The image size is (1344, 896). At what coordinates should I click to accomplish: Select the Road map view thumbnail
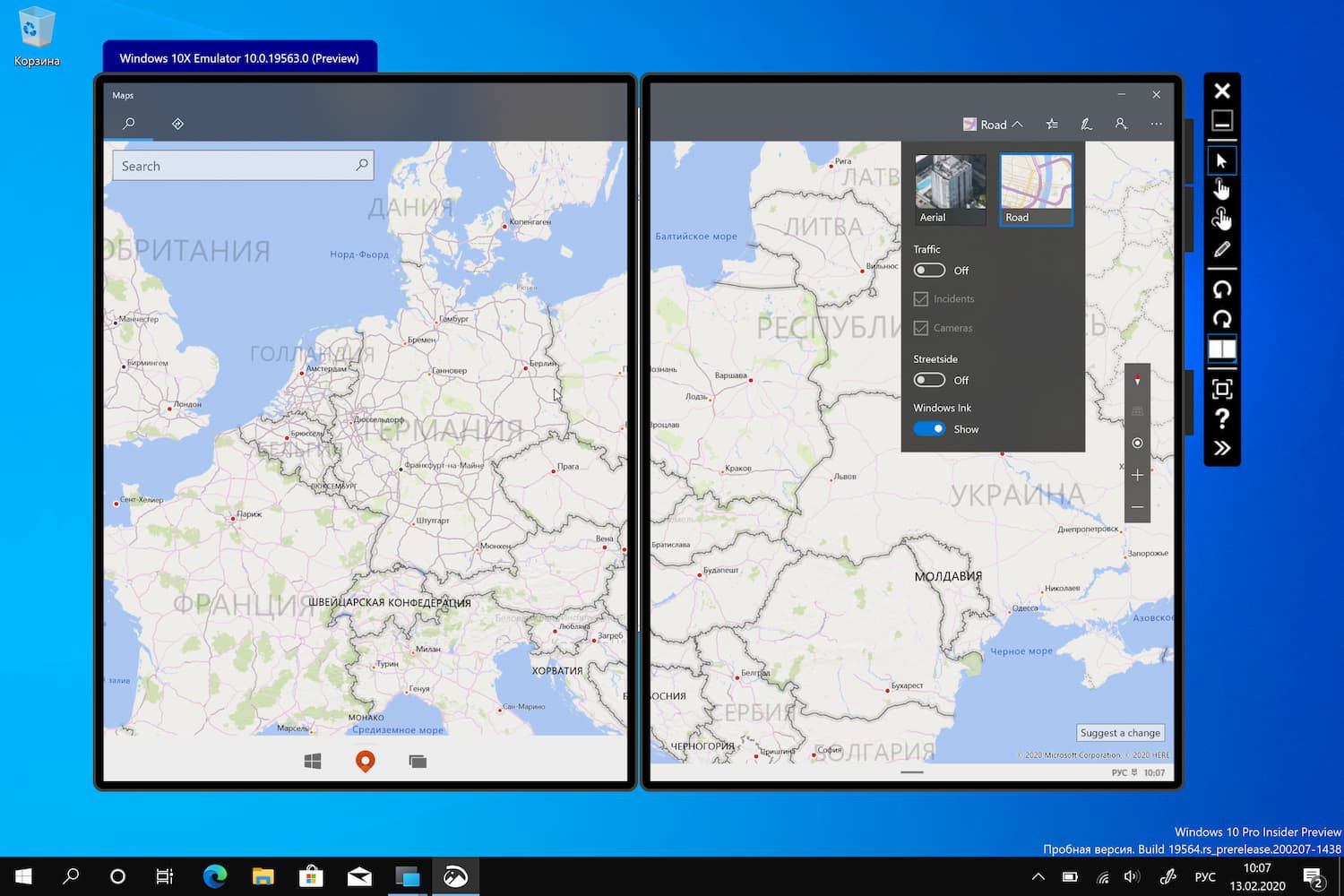[1036, 189]
